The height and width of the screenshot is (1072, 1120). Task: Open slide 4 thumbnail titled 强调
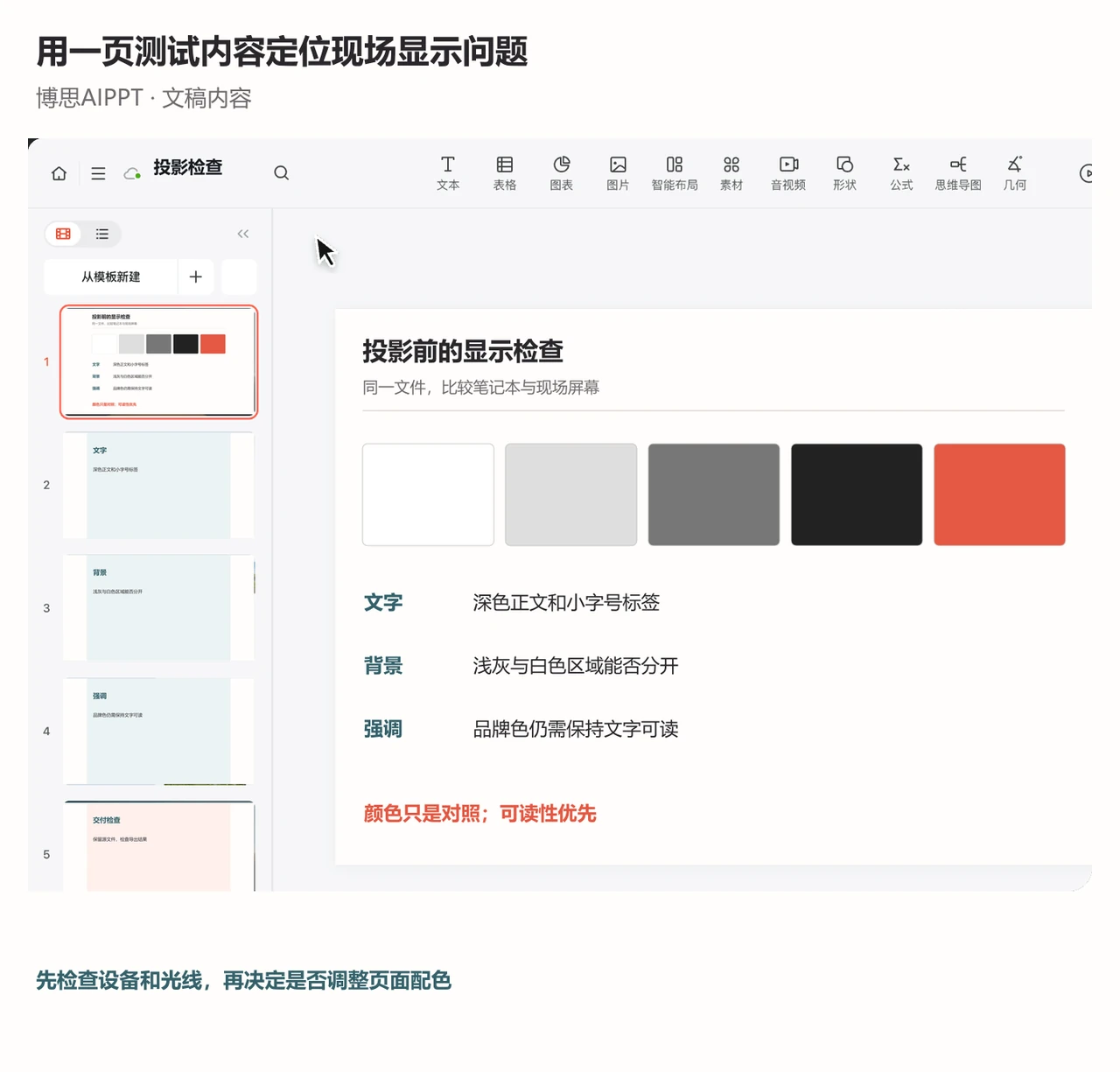[158, 732]
